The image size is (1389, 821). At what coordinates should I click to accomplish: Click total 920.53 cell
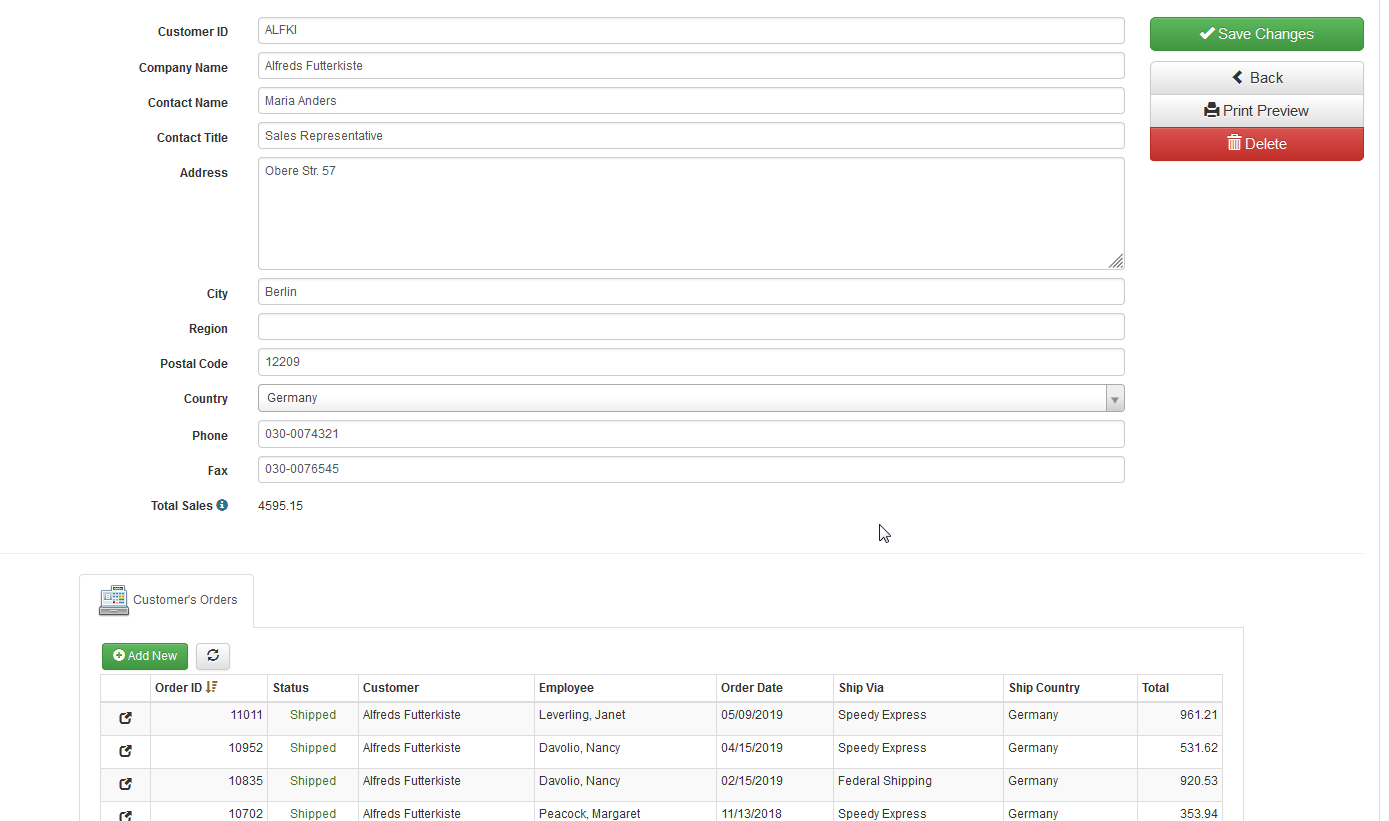[1180, 785]
